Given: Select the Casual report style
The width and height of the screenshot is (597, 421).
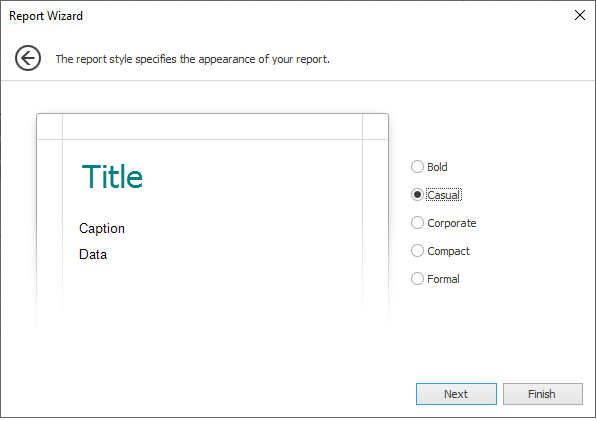Looking at the screenshot, I should coord(436,195).
